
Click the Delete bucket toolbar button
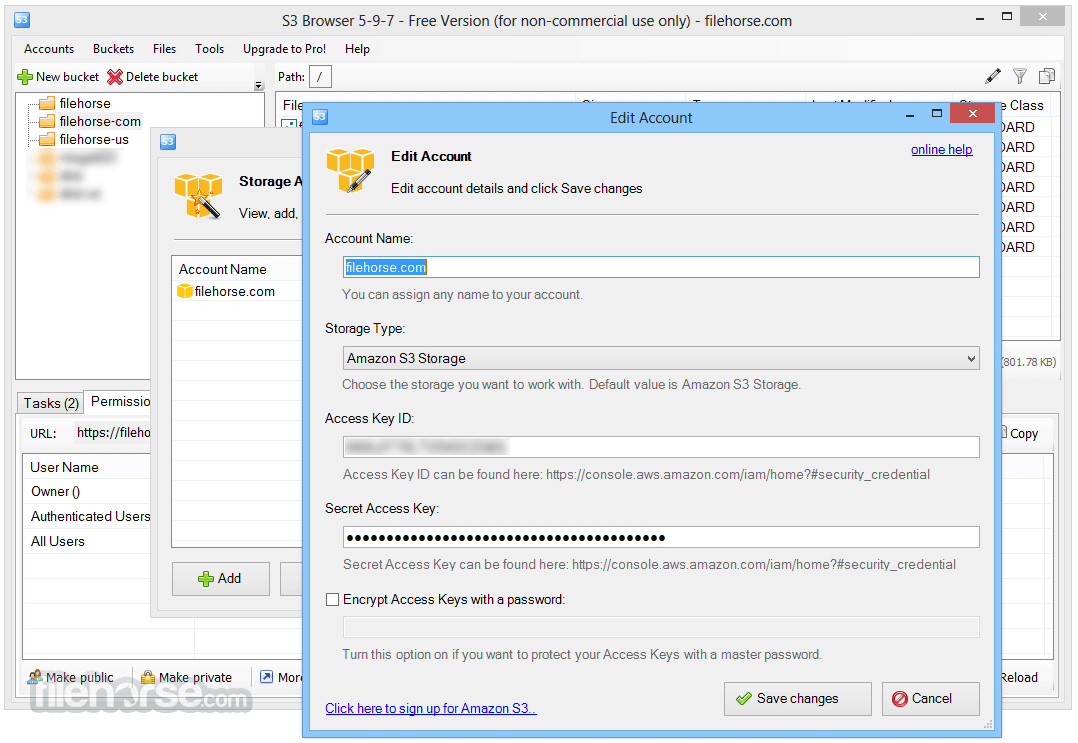click(153, 77)
